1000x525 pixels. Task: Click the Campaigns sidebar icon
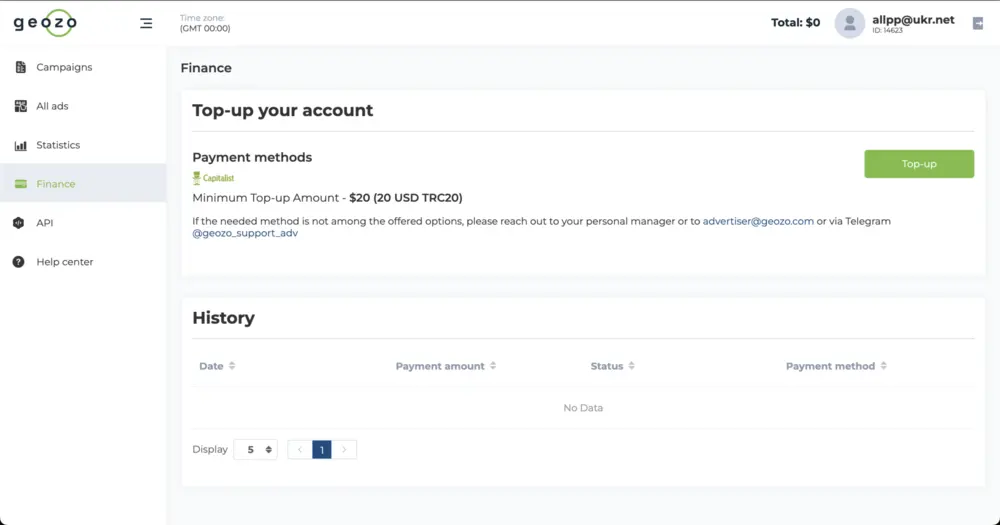[x=20, y=67]
